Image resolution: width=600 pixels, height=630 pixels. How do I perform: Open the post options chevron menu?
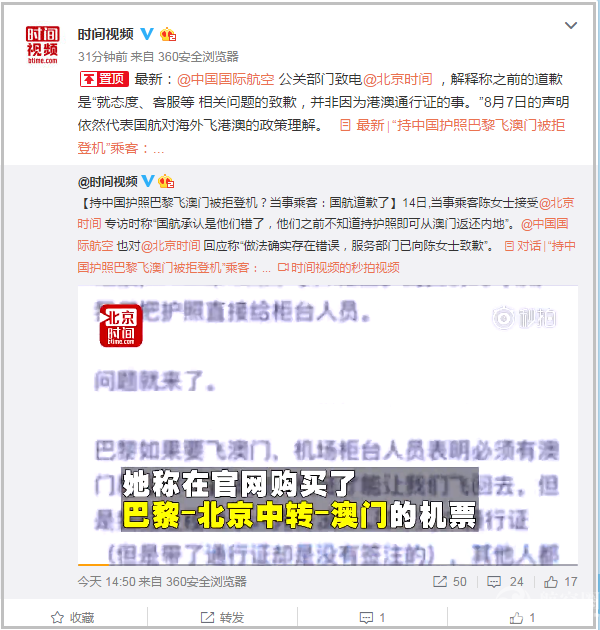point(571,26)
